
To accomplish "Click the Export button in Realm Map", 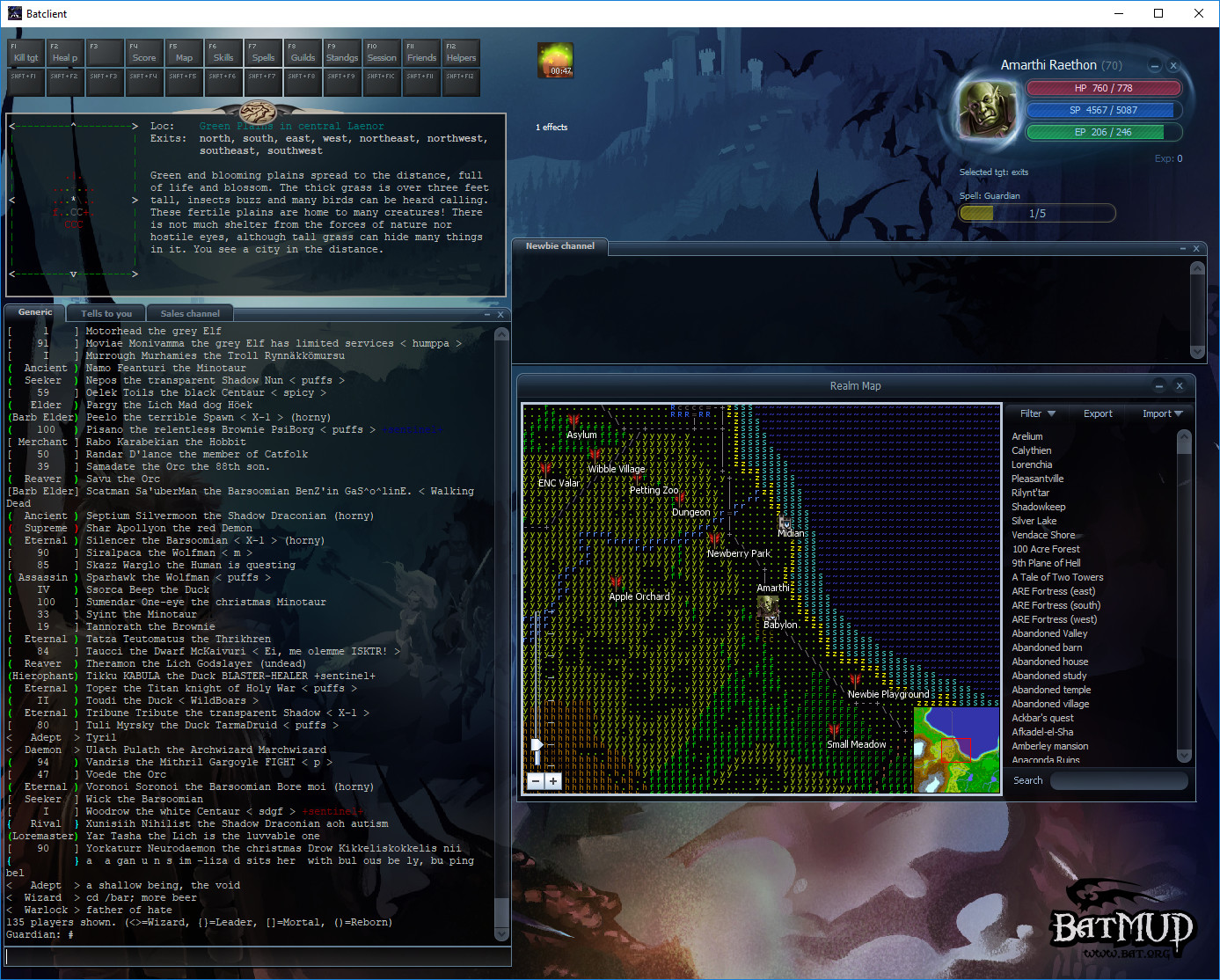I will tap(1098, 413).
